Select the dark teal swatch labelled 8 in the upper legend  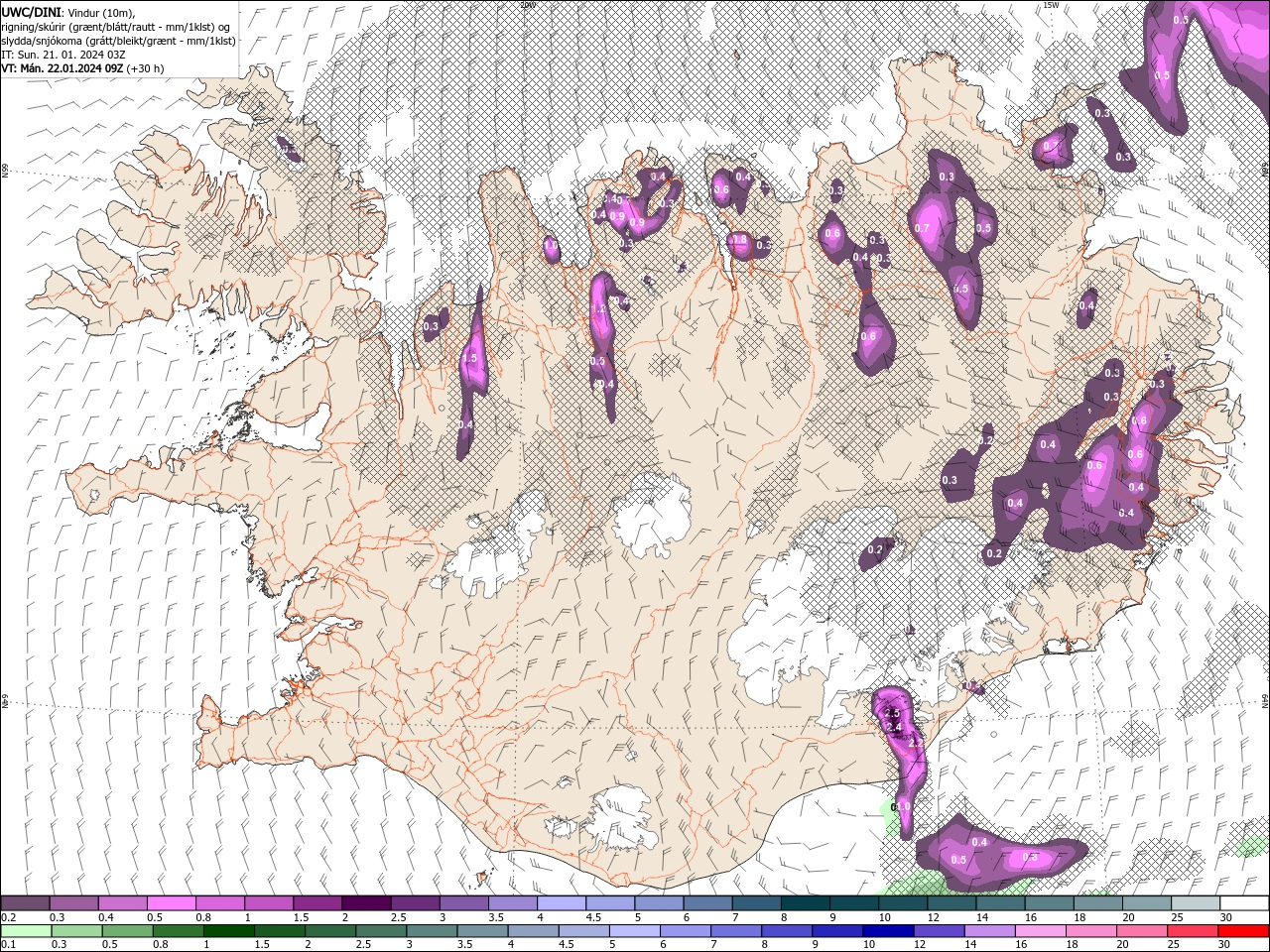pos(806,903)
